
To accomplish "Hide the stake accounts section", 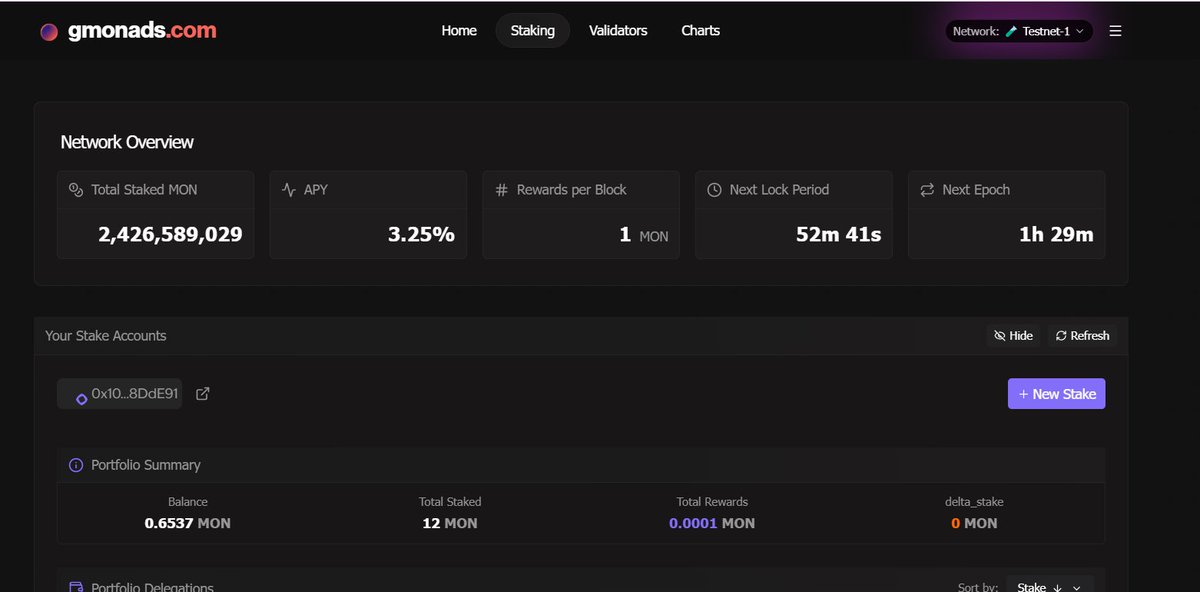I will pyautogui.click(x=1013, y=336).
